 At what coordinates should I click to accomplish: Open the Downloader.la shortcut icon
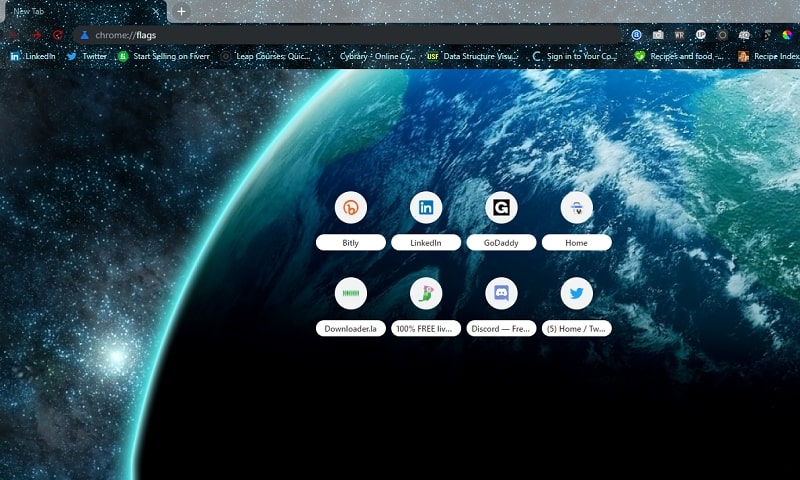click(351, 293)
